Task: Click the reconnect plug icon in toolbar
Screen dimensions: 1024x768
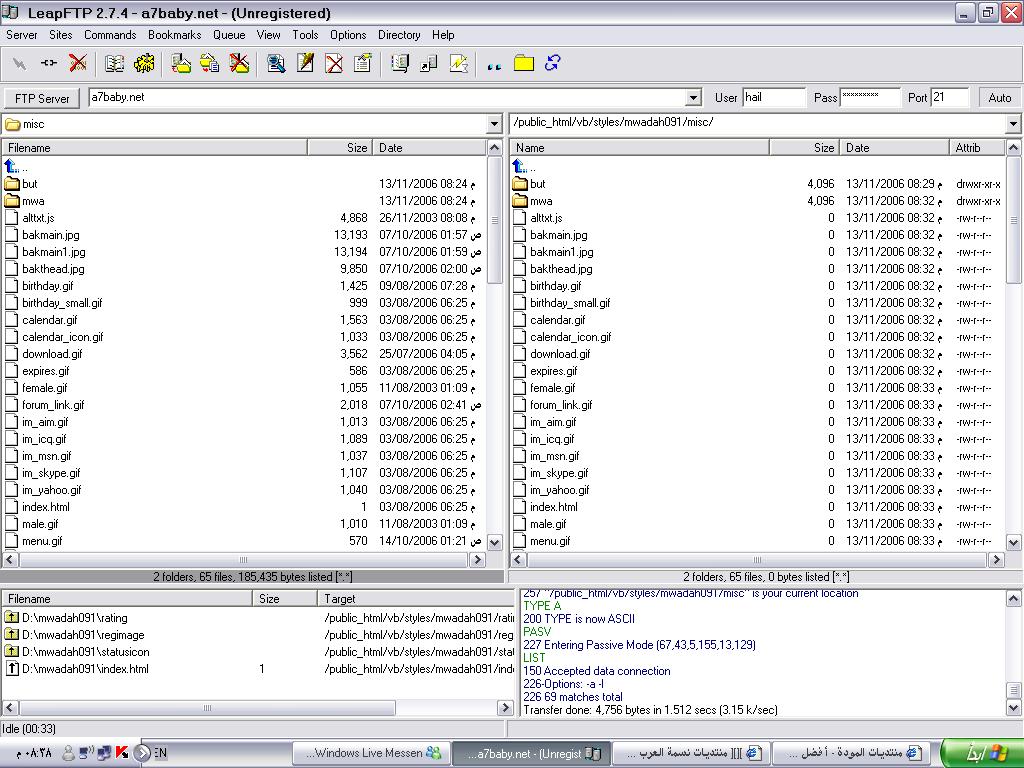Action: pyautogui.click(x=48, y=63)
